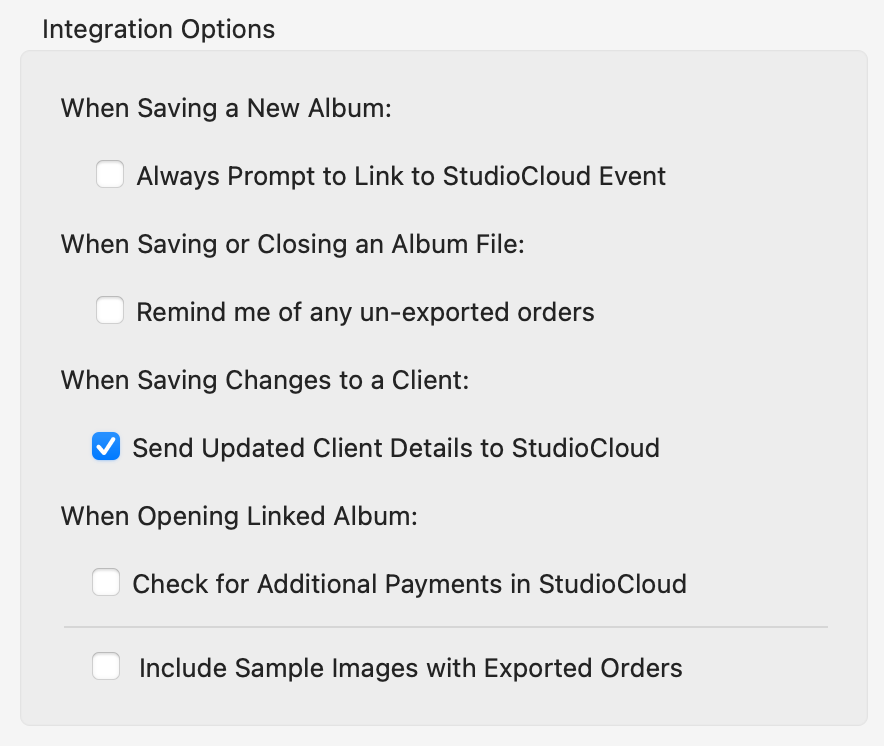Screen dimensions: 884x746
Task: Click 'When Saving or Closing an Album File:' heading
Action: click(x=292, y=244)
